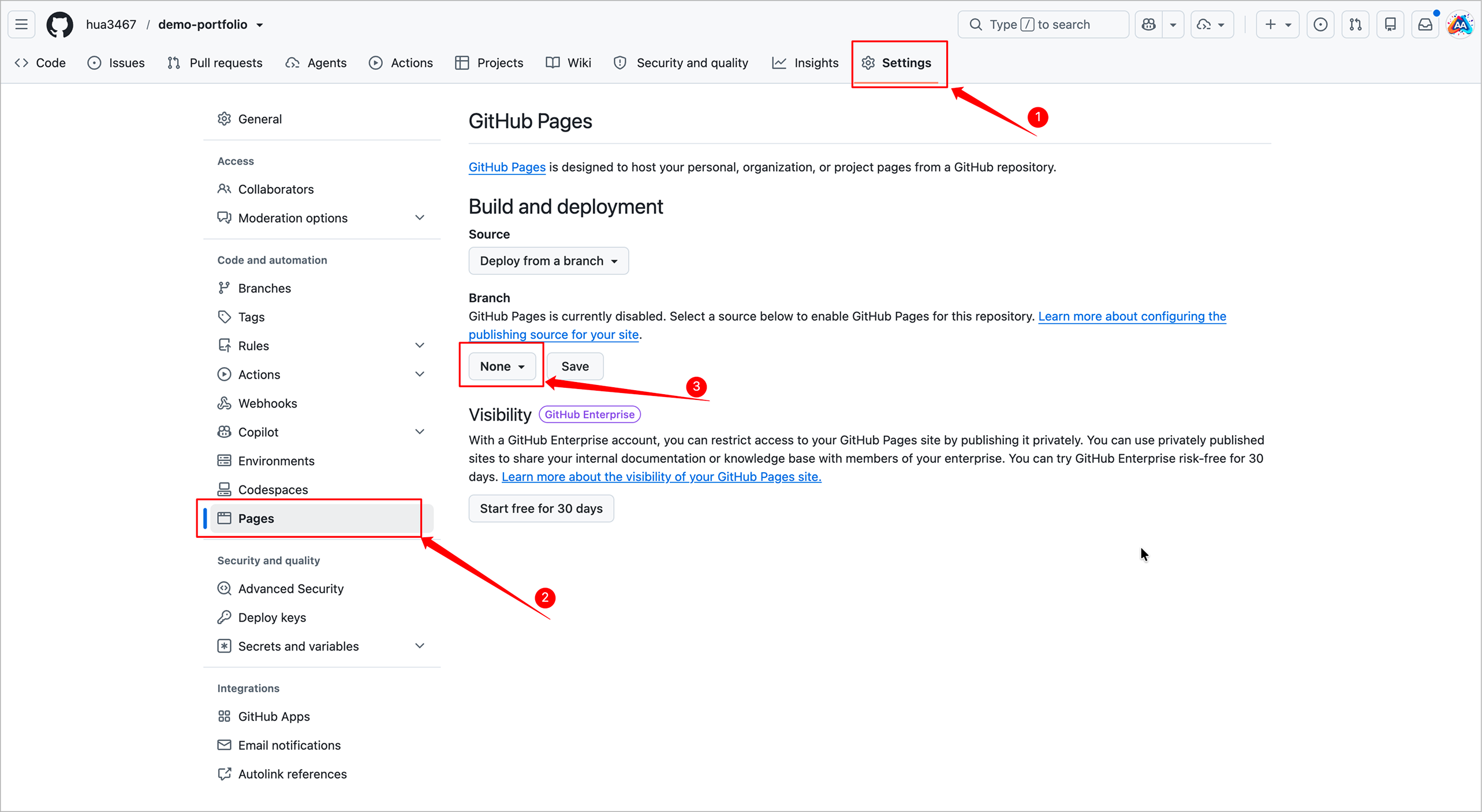Image resolution: width=1482 pixels, height=812 pixels.
Task: Open Collaborators settings
Action: (x=322, y=189)
